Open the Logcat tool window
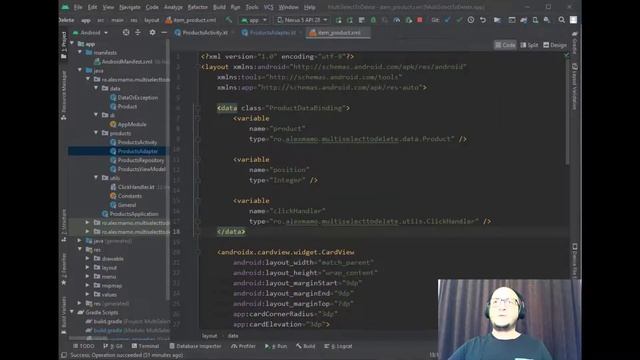The image size is (640, 360). (338, 346)
